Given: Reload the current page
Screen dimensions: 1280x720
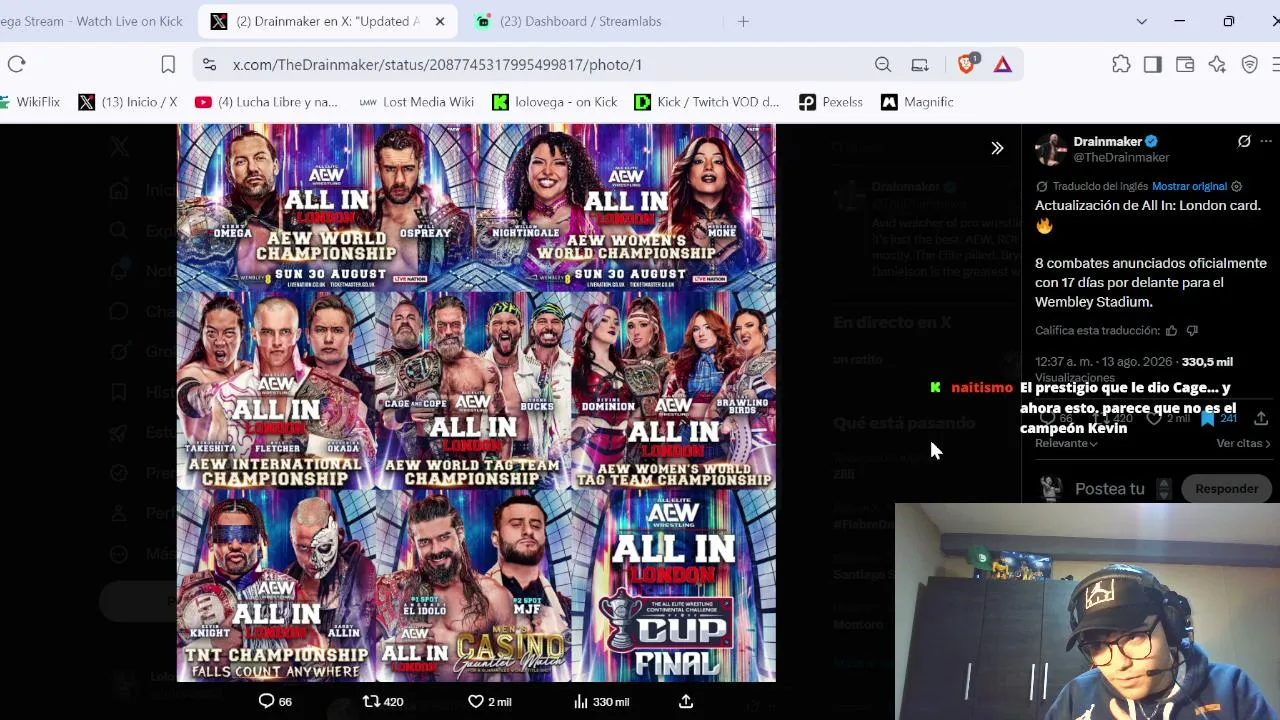Looking at the screenshot, I should [16, 65].
